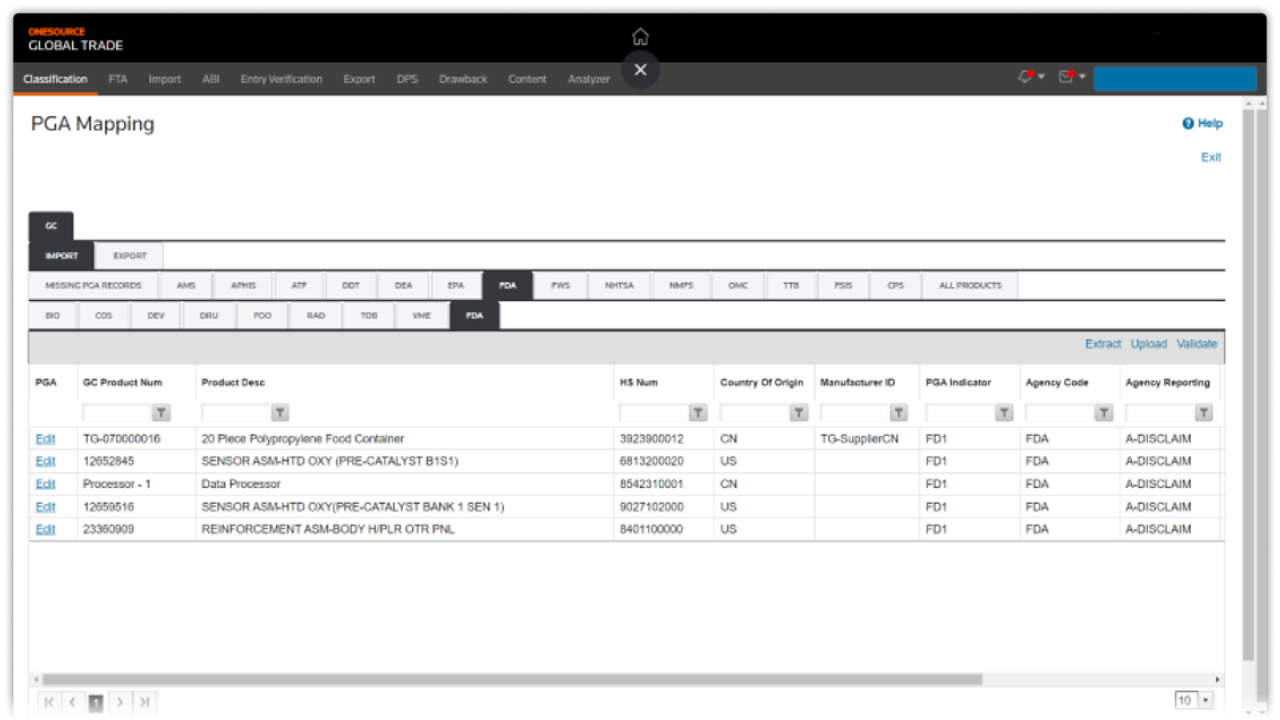
Task: Click the Help question mark icon
Action: point(1188,124)
